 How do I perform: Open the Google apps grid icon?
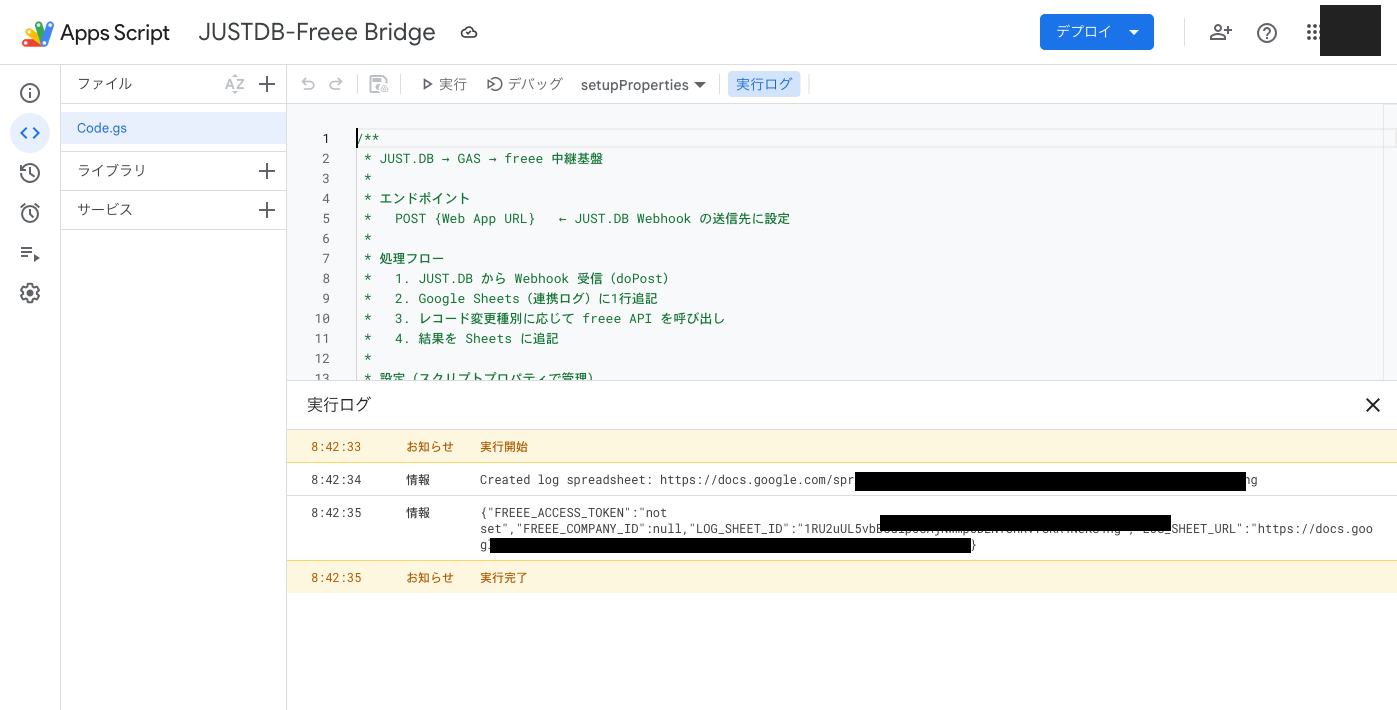click(1313, 32)
